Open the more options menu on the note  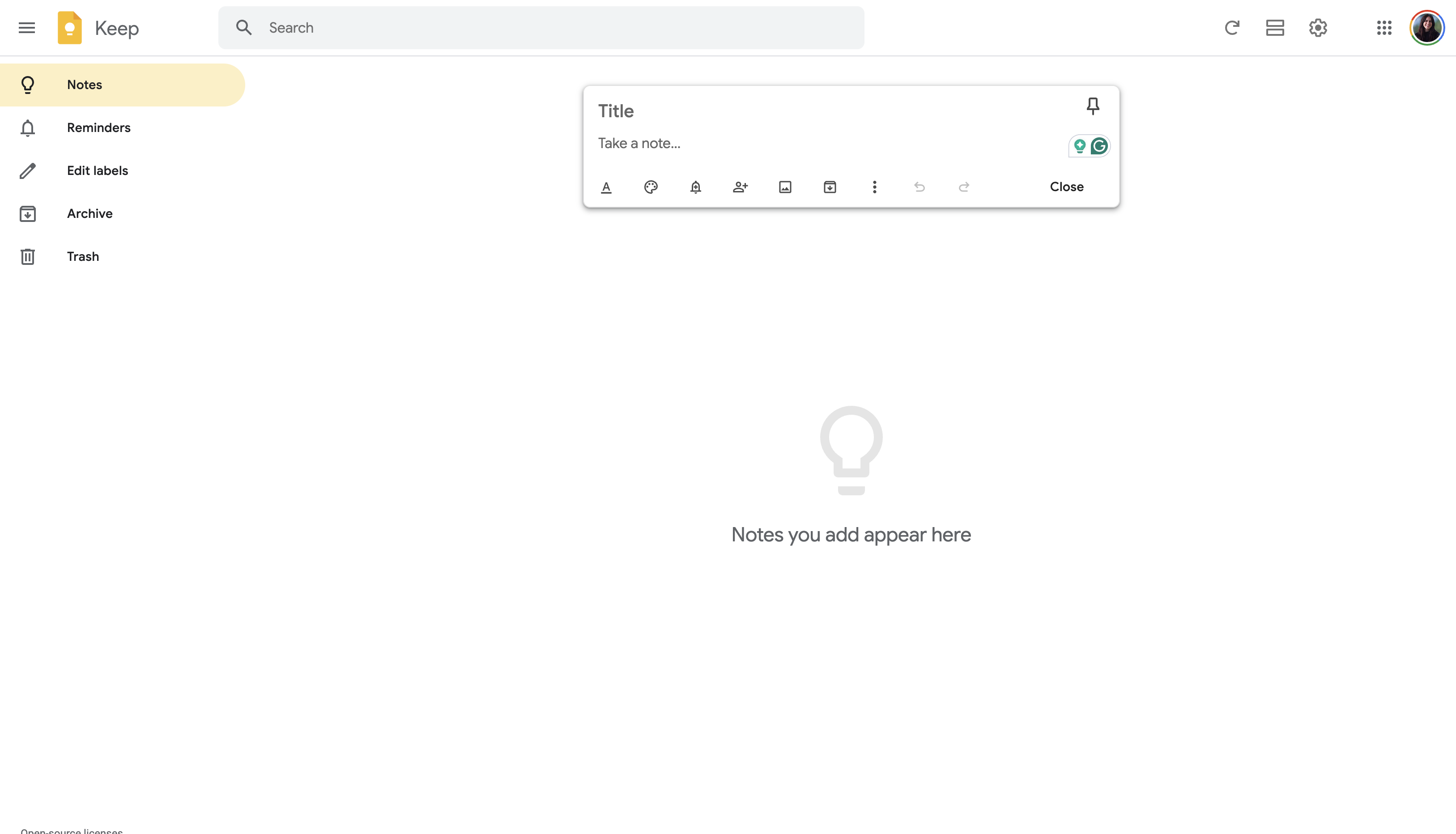874,187
